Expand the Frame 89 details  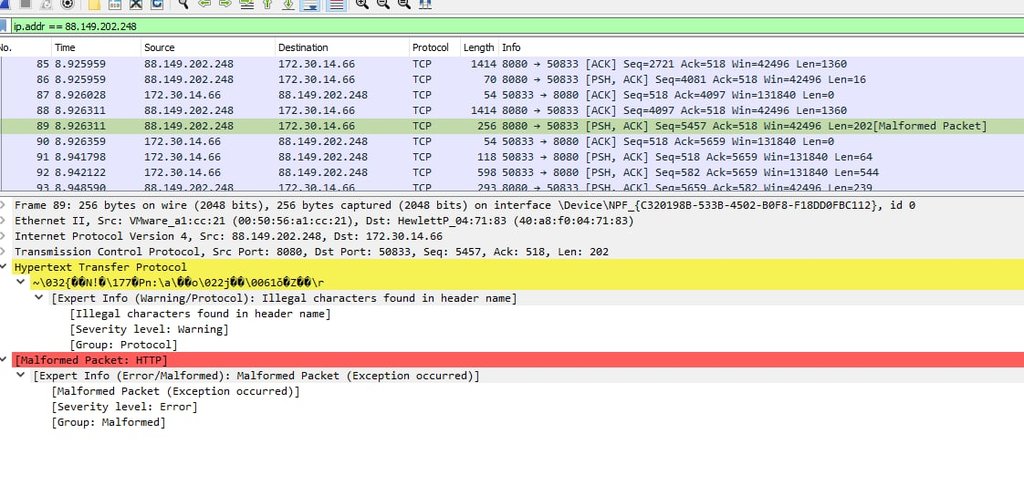point(3,205)
